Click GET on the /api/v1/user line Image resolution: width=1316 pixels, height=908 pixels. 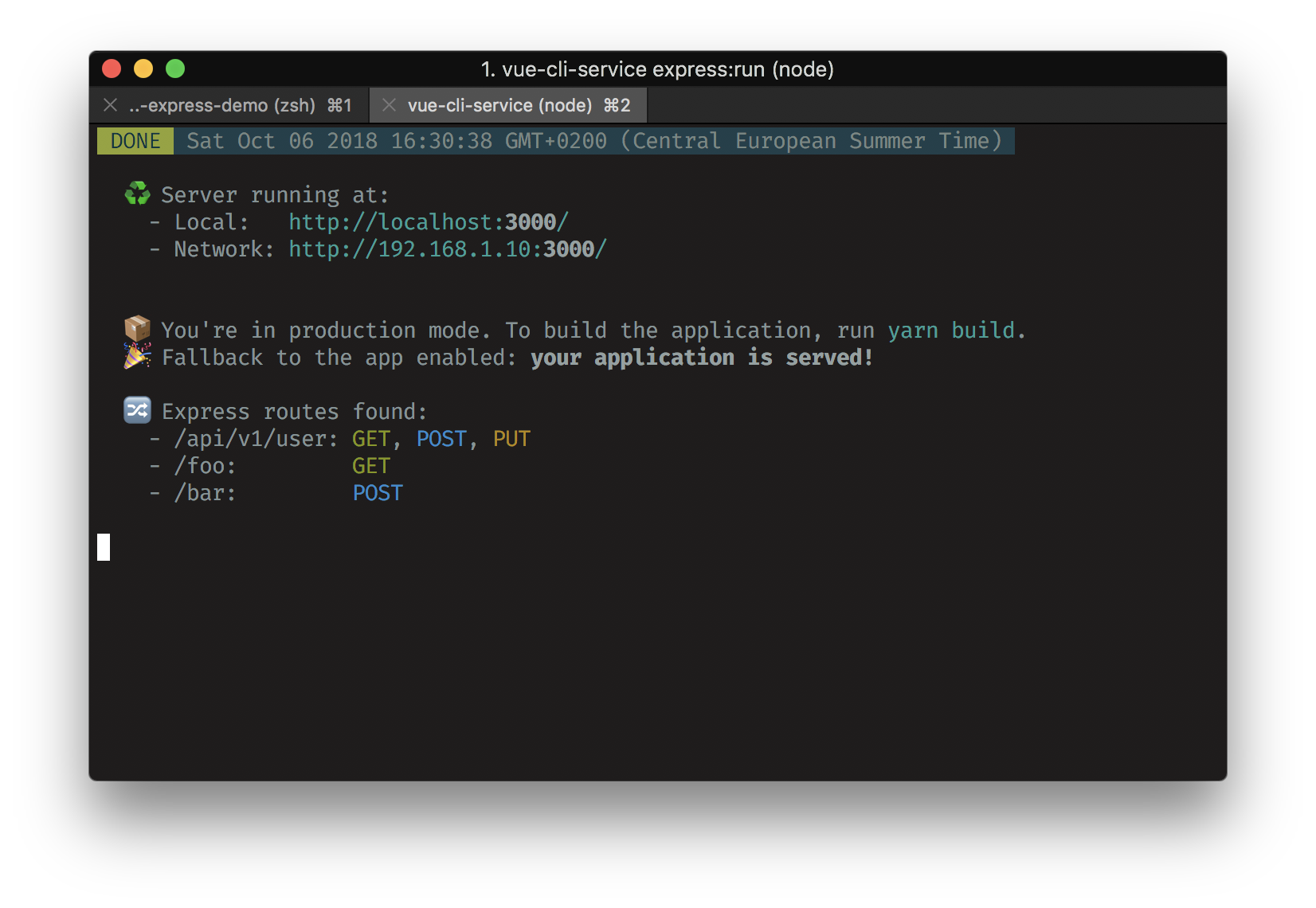coord(371,439)
